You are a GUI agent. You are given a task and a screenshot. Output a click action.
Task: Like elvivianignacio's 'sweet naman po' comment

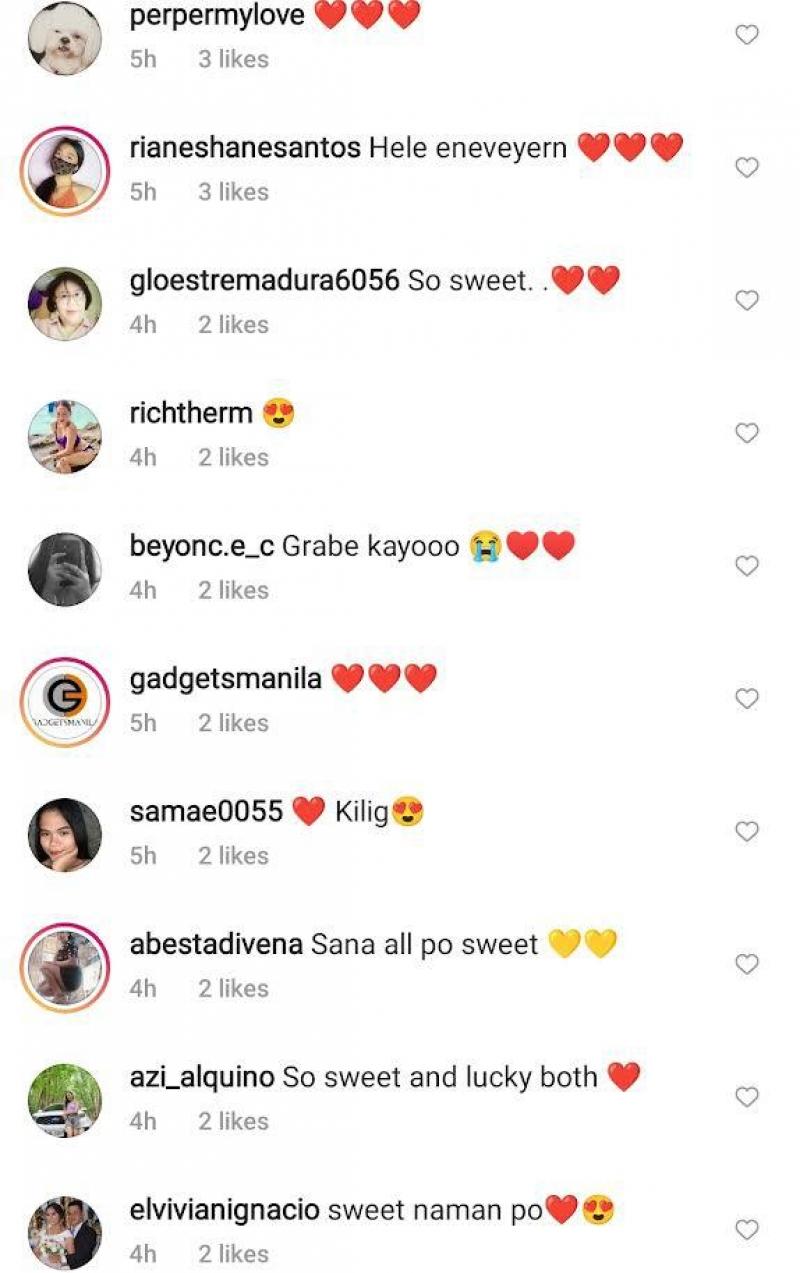pos(747,1229)
